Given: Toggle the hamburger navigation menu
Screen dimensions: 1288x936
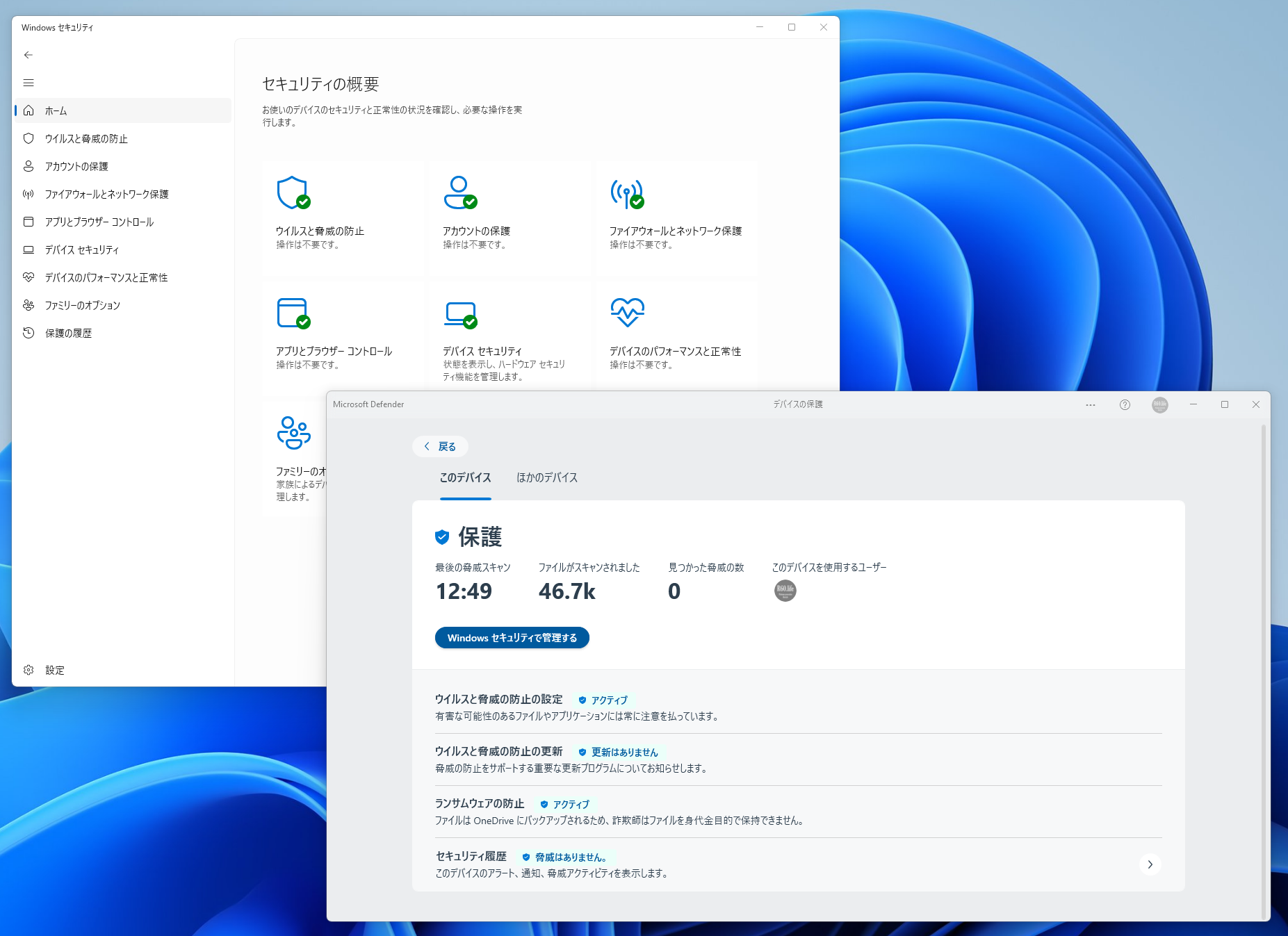Looking at the screenshot, I should point(28,83).
